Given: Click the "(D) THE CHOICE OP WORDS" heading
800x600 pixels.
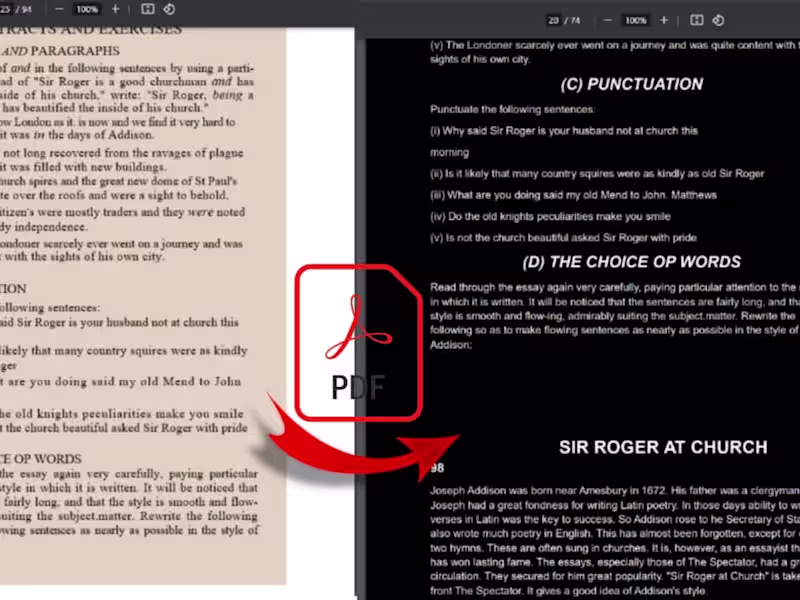Looking at the screenshot, I should [x=632, y=262].
